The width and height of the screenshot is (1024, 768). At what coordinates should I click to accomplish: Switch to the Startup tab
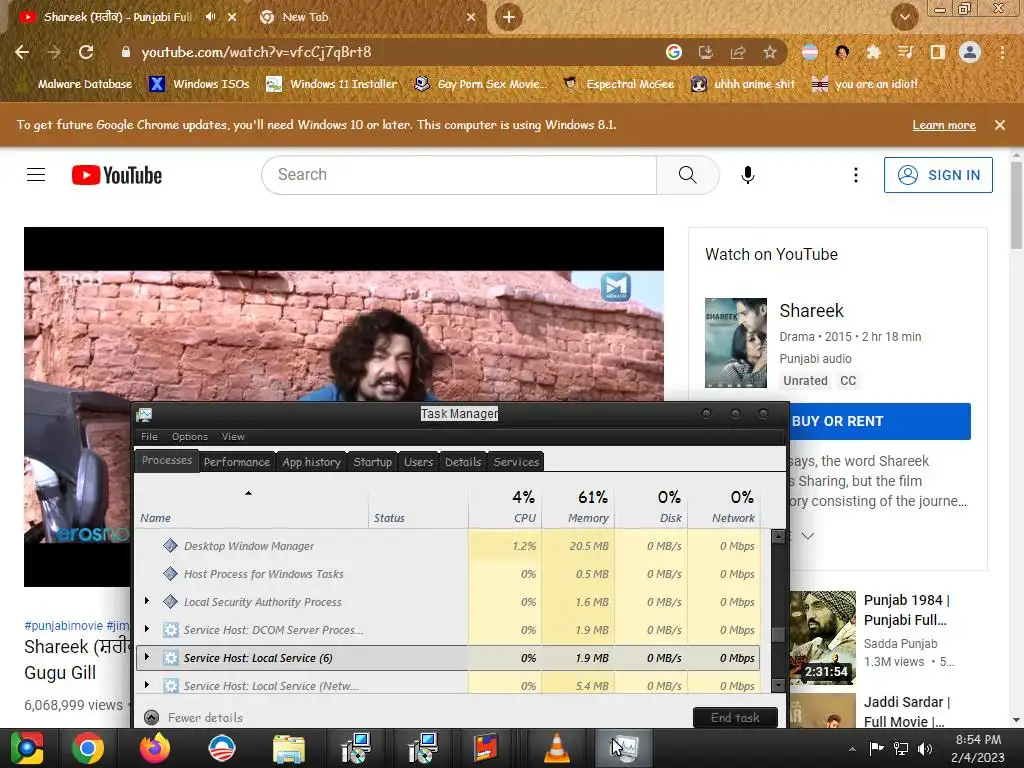coord(372,462)
